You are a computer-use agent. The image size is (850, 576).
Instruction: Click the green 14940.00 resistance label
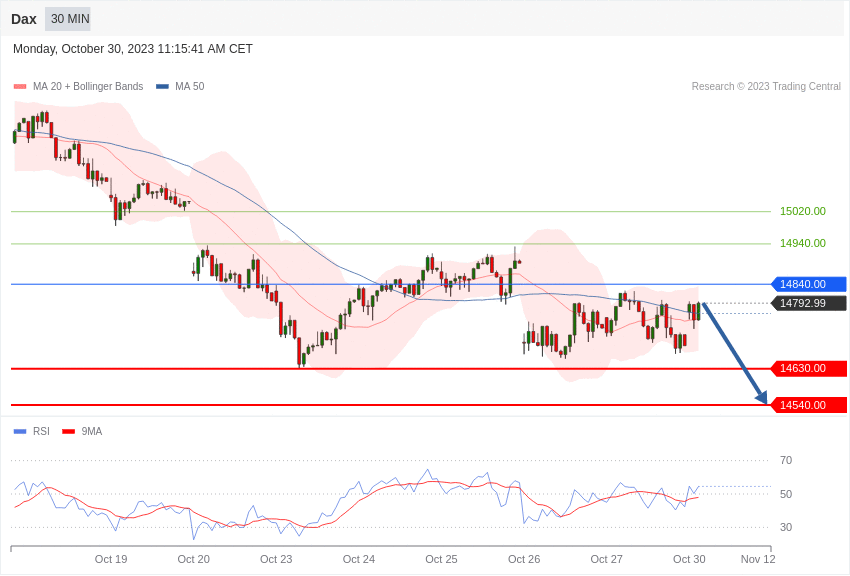[x=802, y=243]
